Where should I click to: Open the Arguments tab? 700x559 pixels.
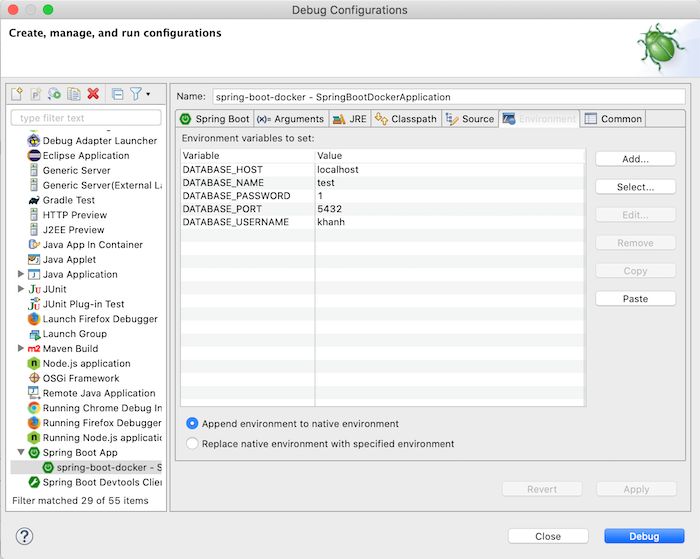pos(291,119)
